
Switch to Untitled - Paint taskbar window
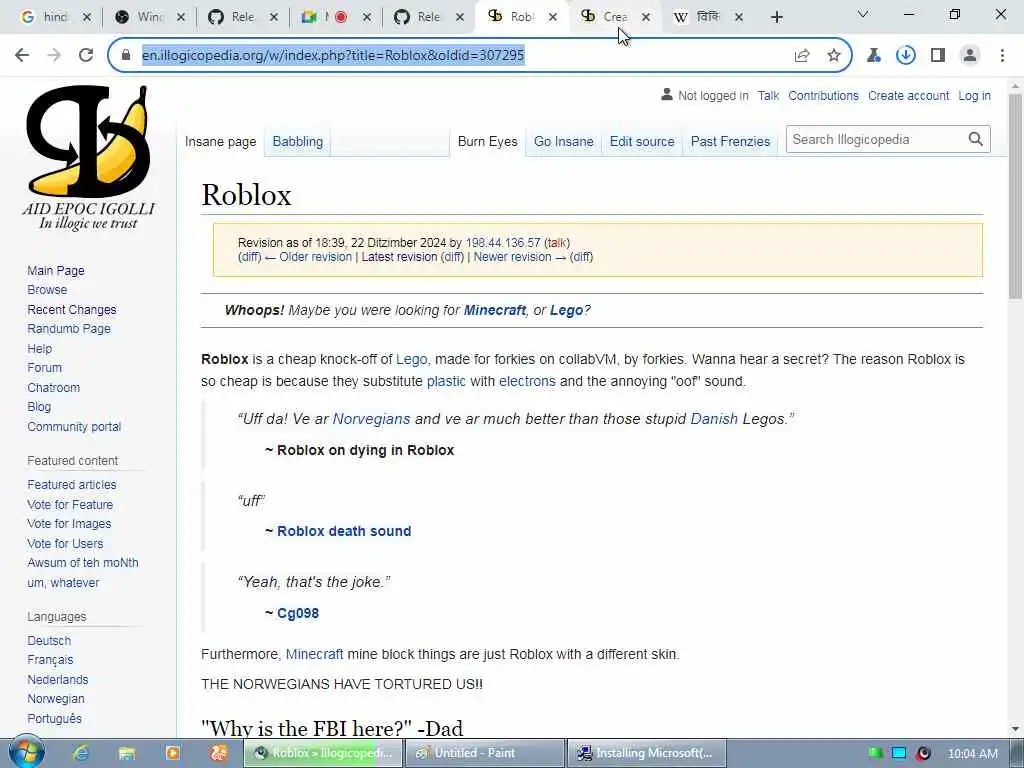tap(485, 753)
